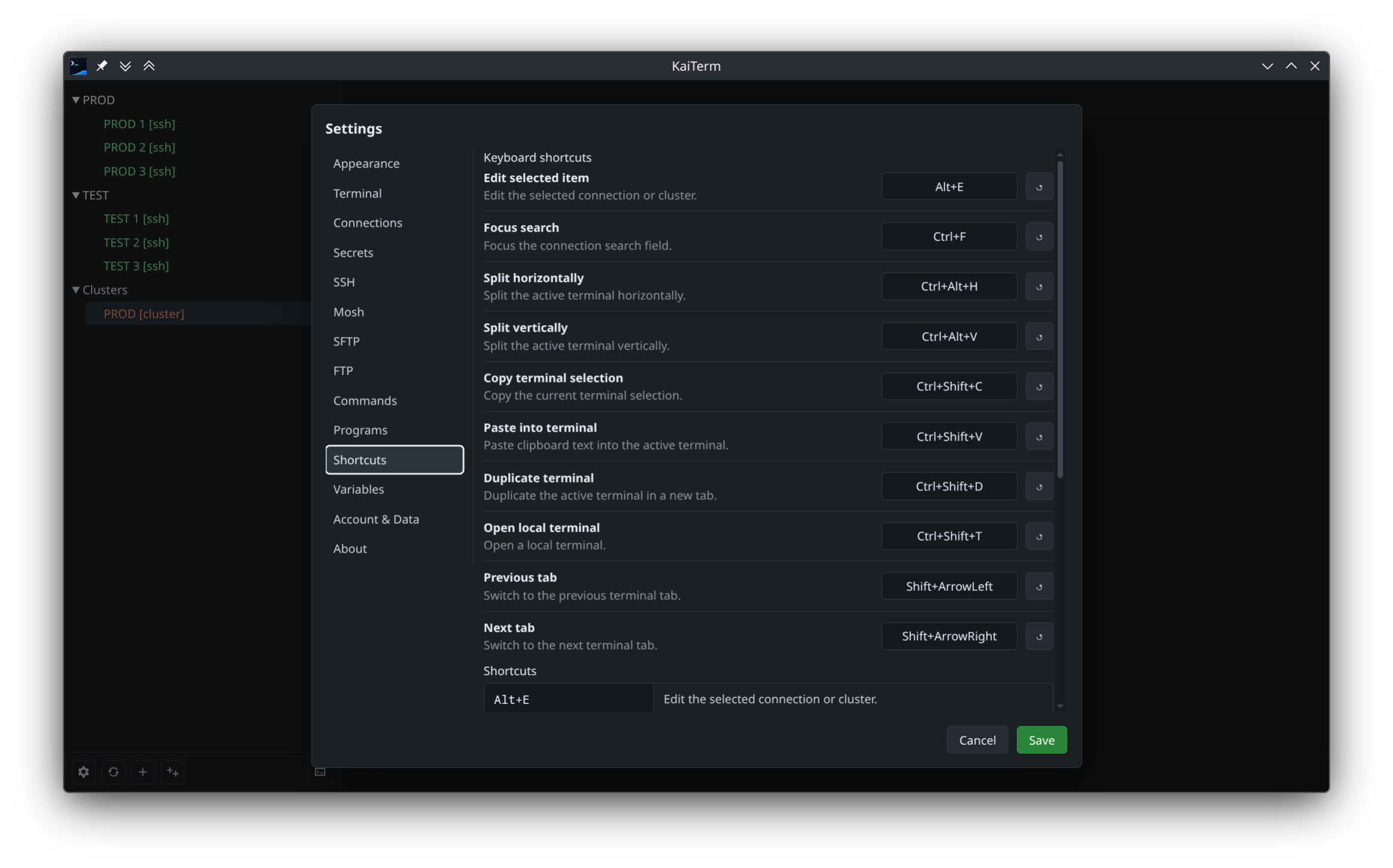Viewport: 1393px width, 868px height.
Task: Click the Ctrl+Shift+V shortcut binding field
Action: pos(949,436)
